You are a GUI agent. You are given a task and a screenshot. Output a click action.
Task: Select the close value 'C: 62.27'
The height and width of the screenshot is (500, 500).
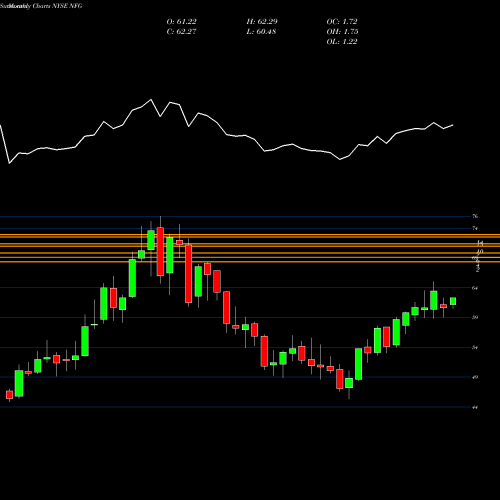[x=182, y=32]
